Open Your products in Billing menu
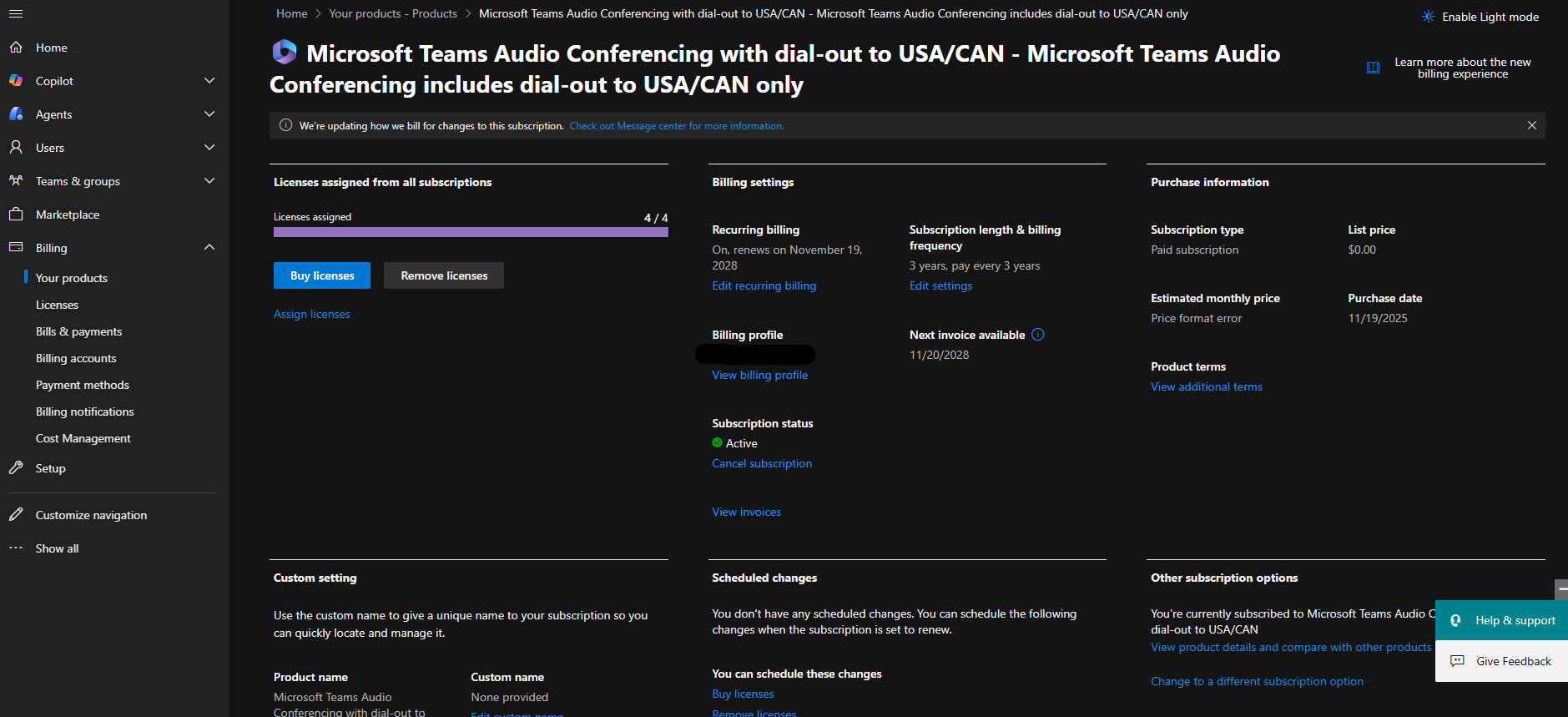Screen dimensions: 1568x717 [x=72, y=278]
